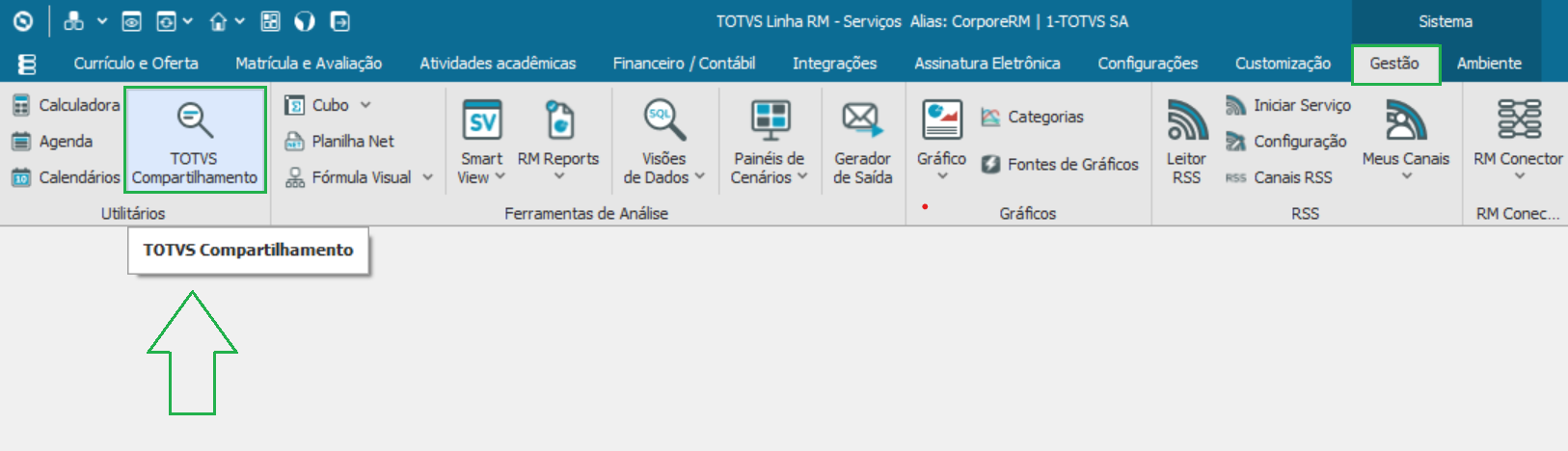Click the white globe icon in title bar

point(305,21)
